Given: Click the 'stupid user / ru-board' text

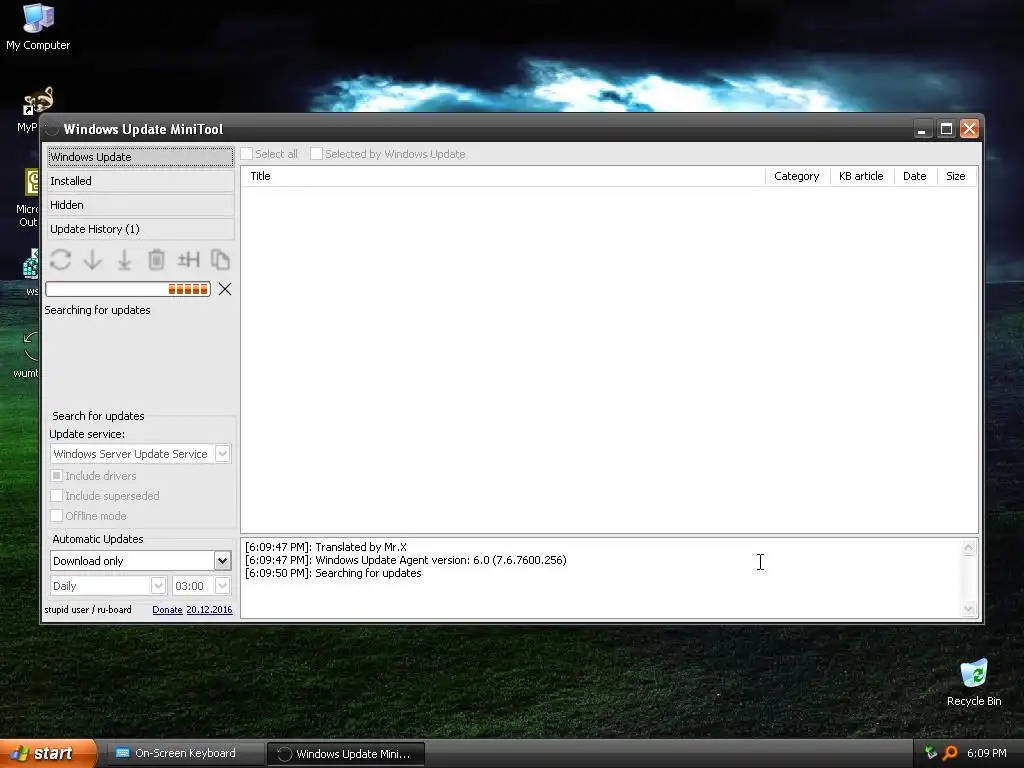Looking at the screenshot, I should click(x=88, y=609).
